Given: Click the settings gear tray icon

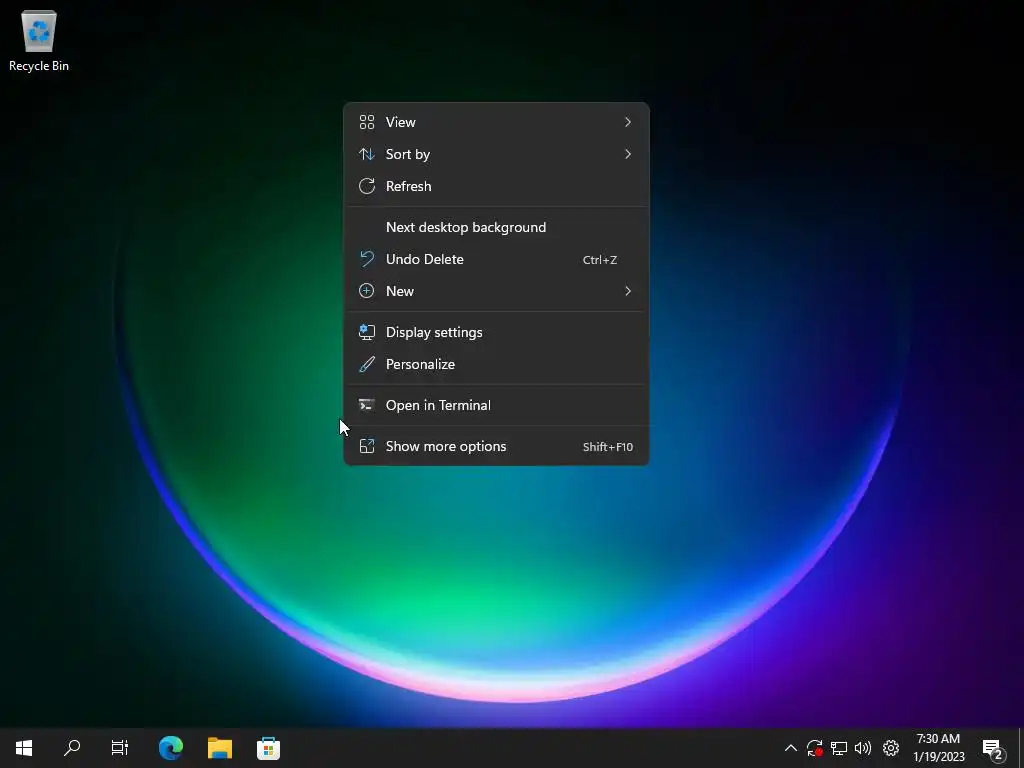Looking at the screenshot, I should (891, 748).
